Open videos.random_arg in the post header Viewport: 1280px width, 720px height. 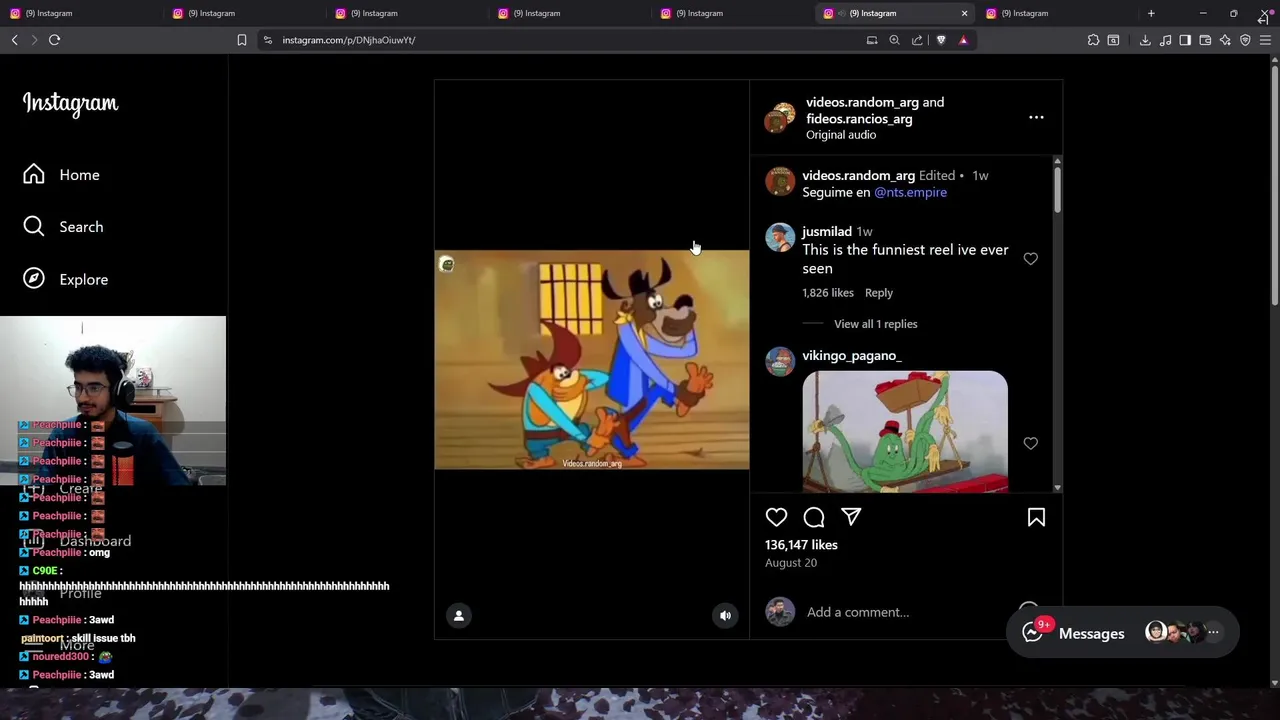tap(862, 102)
